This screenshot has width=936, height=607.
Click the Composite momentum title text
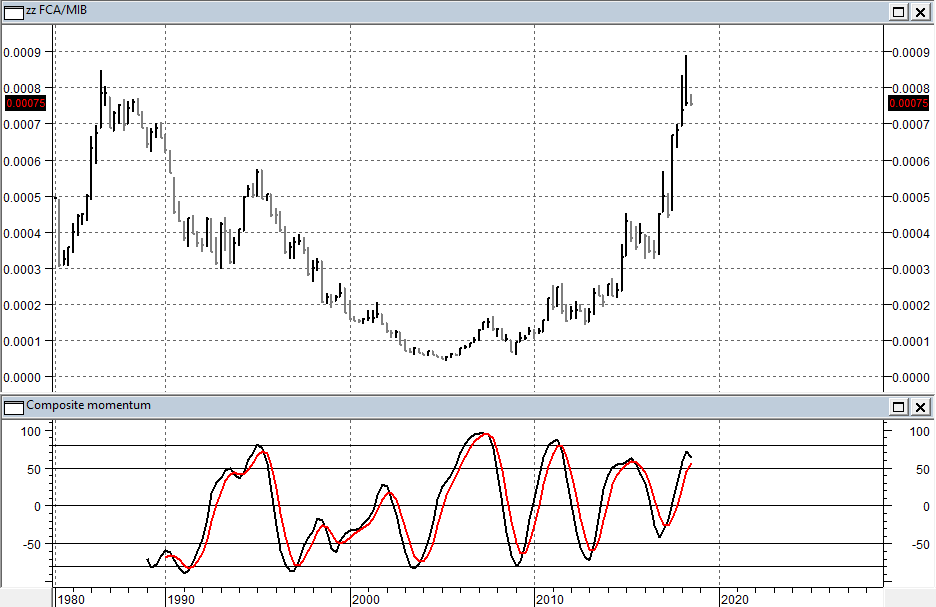pos(88,405)
